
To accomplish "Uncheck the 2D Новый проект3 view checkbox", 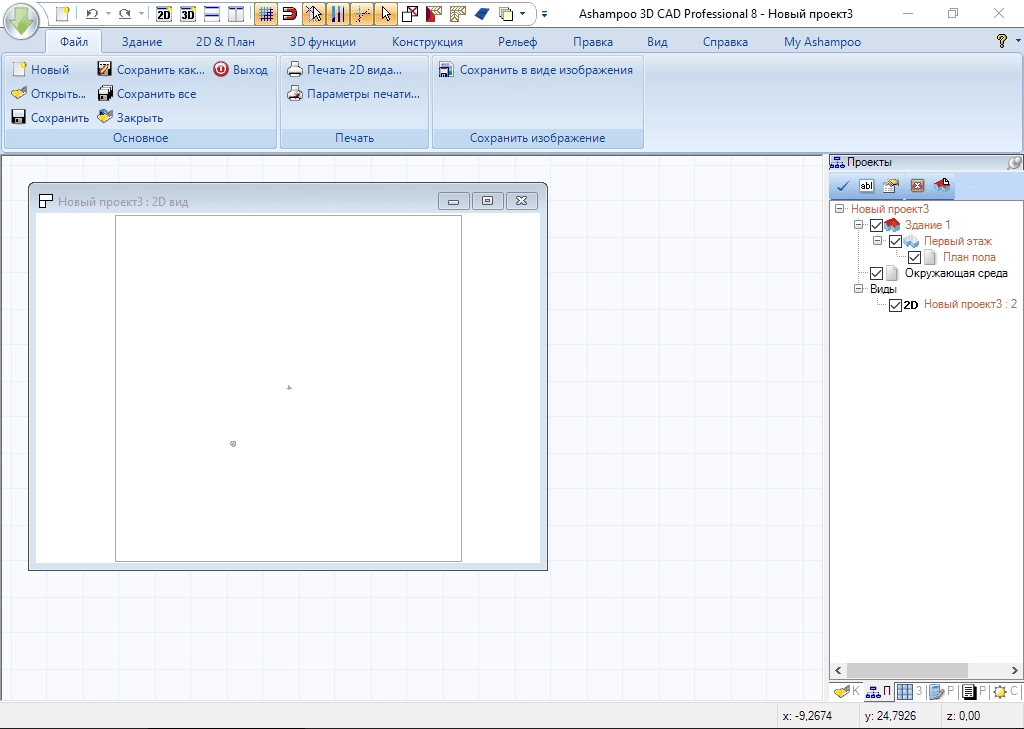I will [895, 305].
